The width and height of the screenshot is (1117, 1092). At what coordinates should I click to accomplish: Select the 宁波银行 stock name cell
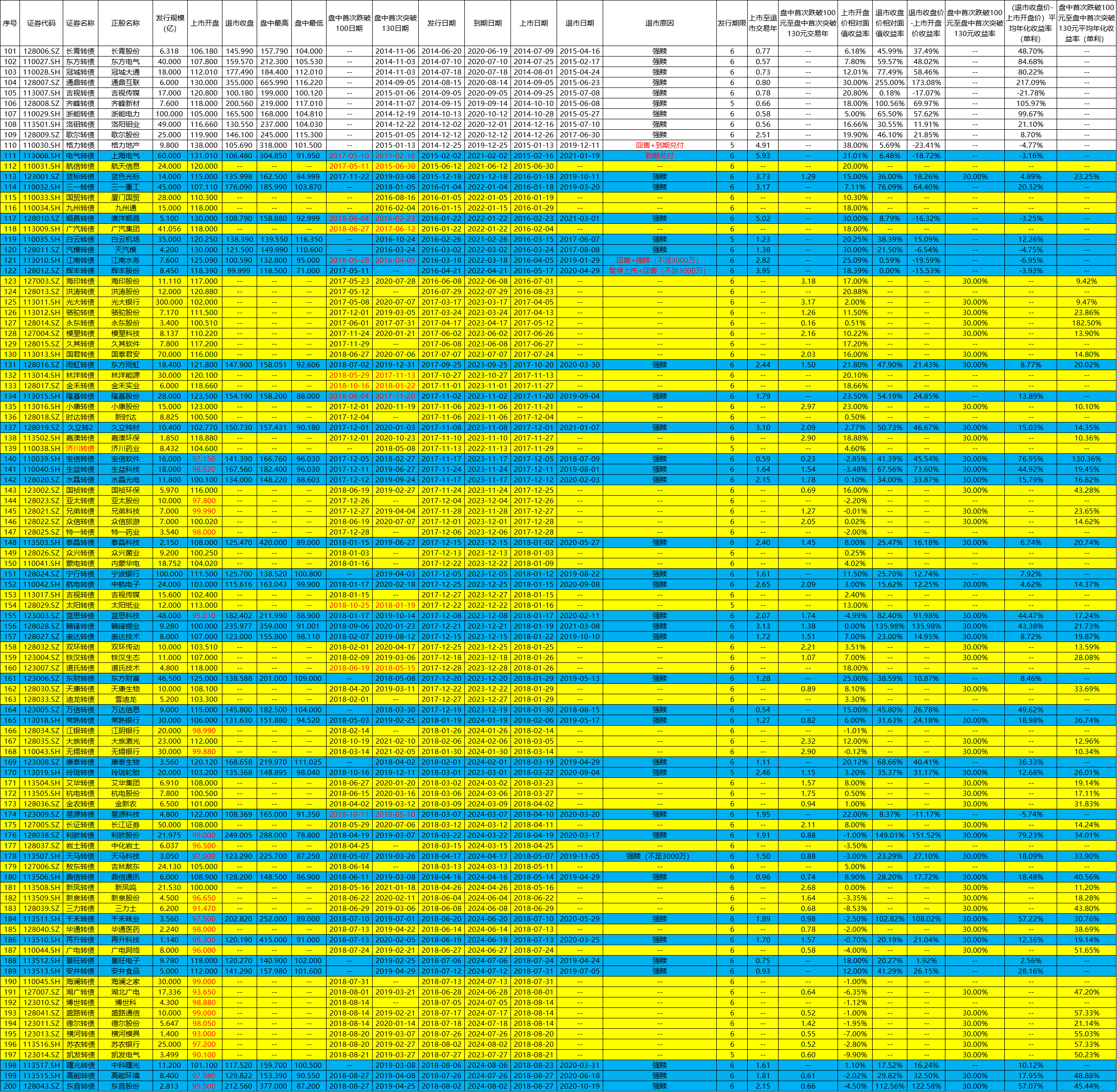[125, 574]
